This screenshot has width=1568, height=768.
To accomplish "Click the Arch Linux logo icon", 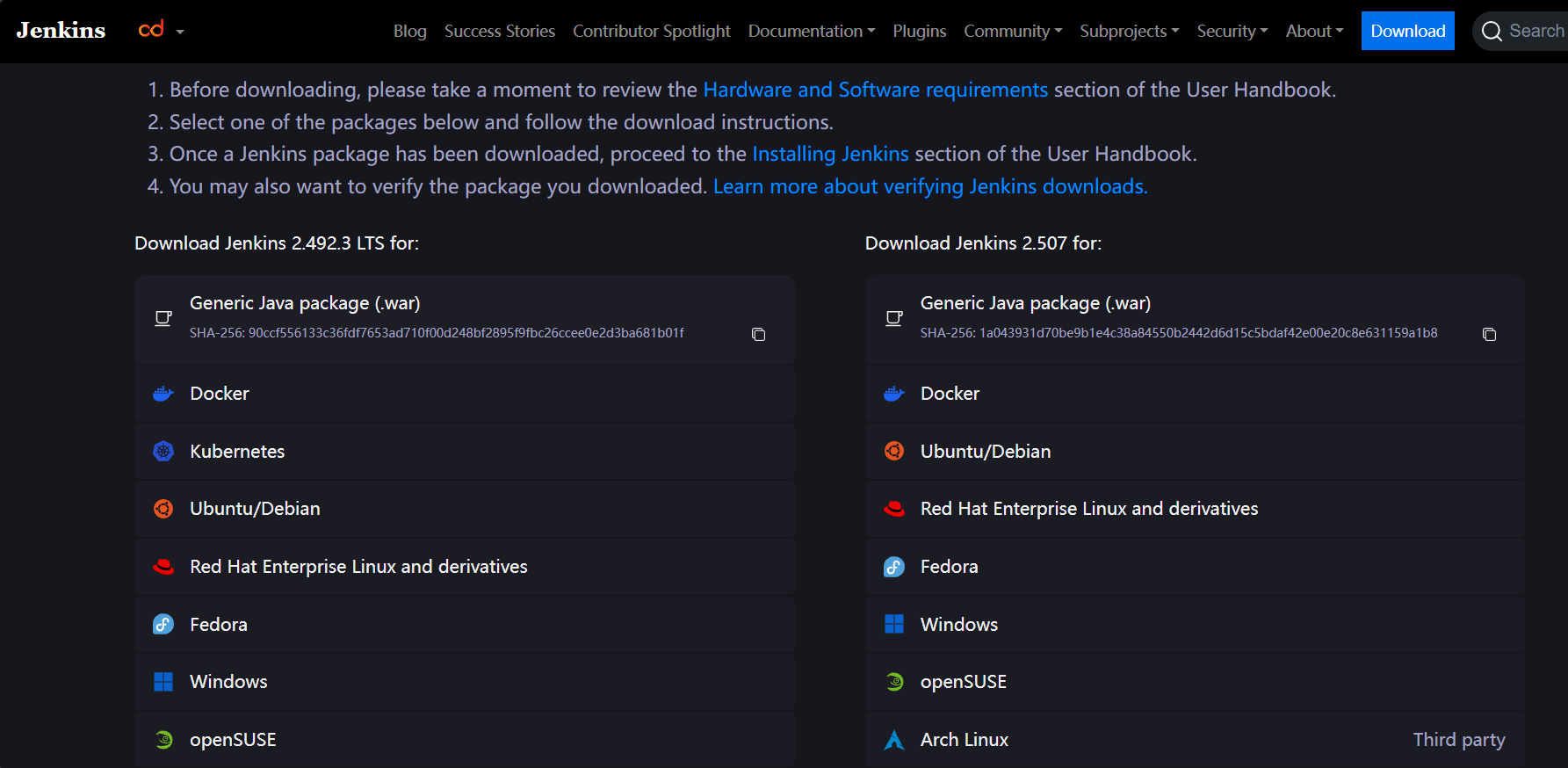I will click(x=894, y=740).
